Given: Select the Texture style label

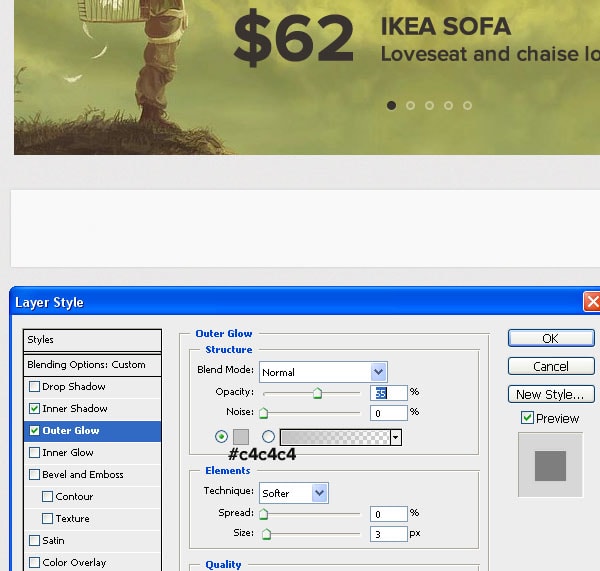Looking at the screenshot, I should (73, 519).
